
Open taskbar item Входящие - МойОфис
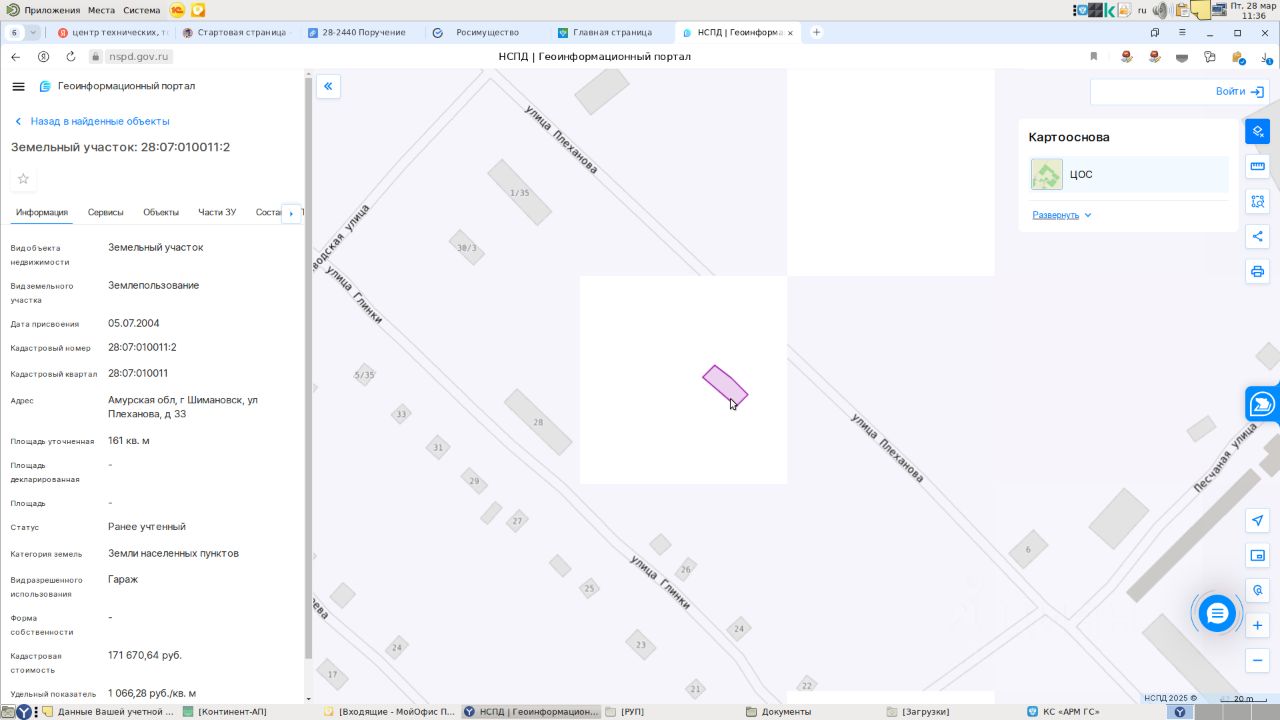point(390,712)
